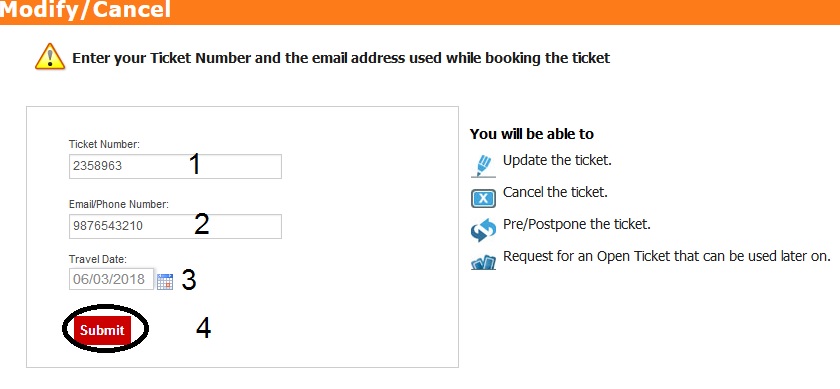Click the Modify/Cancel header title
The image size is (840, 389).
coord(86,10)
